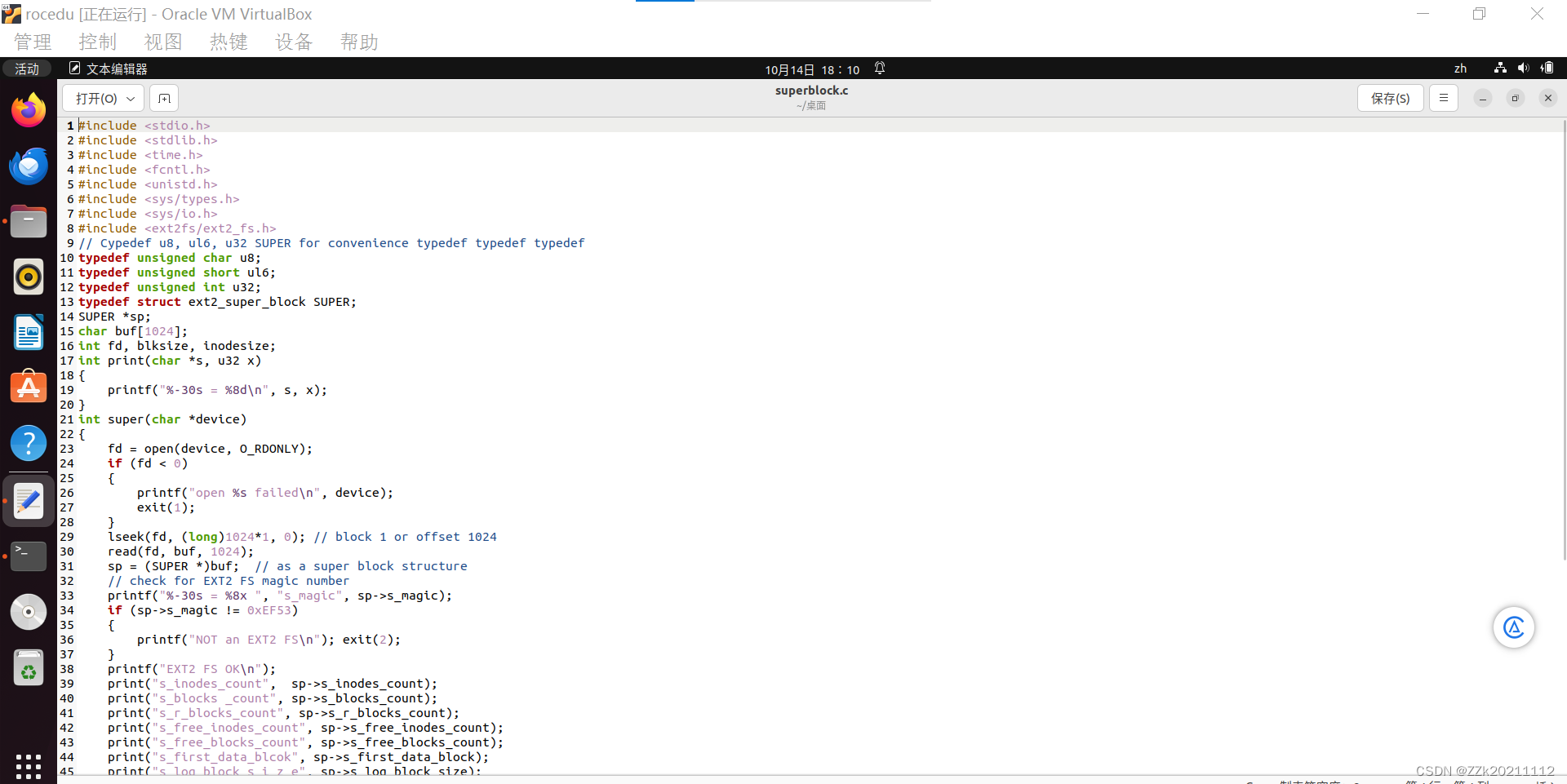Close the superblock.c editor window
Image resolution: width=1567 pixels, height=784 pixels.
(x=1548, y=98)
